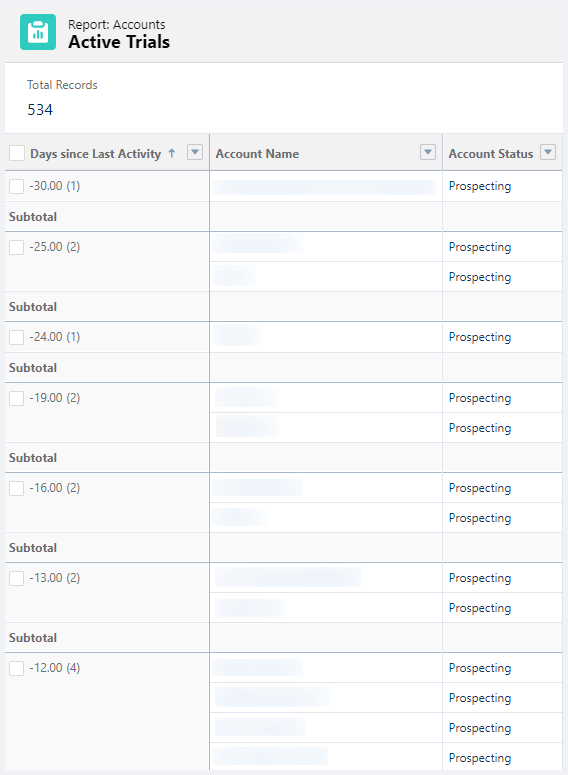Click the Account Name column header
The height and width of the screenshot is (775, 568).
pyautogui.click(x=257, y=154)
